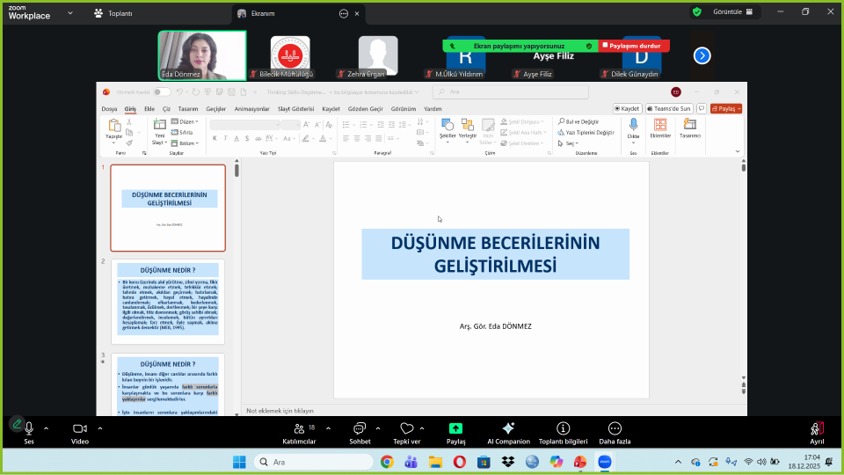Expand the video options arrow beside Video

pyautogui.click(x=99, y=428)
